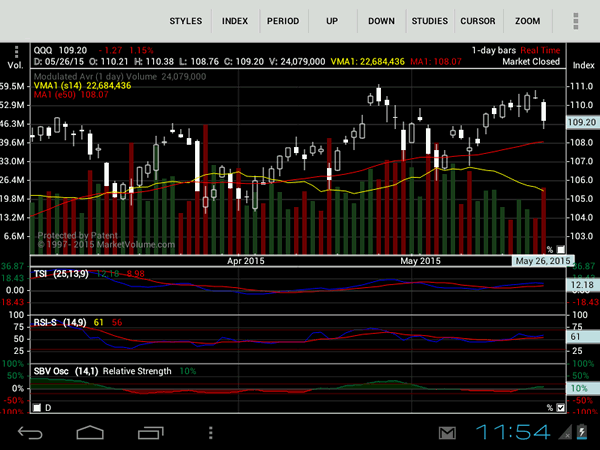Open the overflow menu at top right
Screen dimensions: 600x450
[x=576, y=21]
